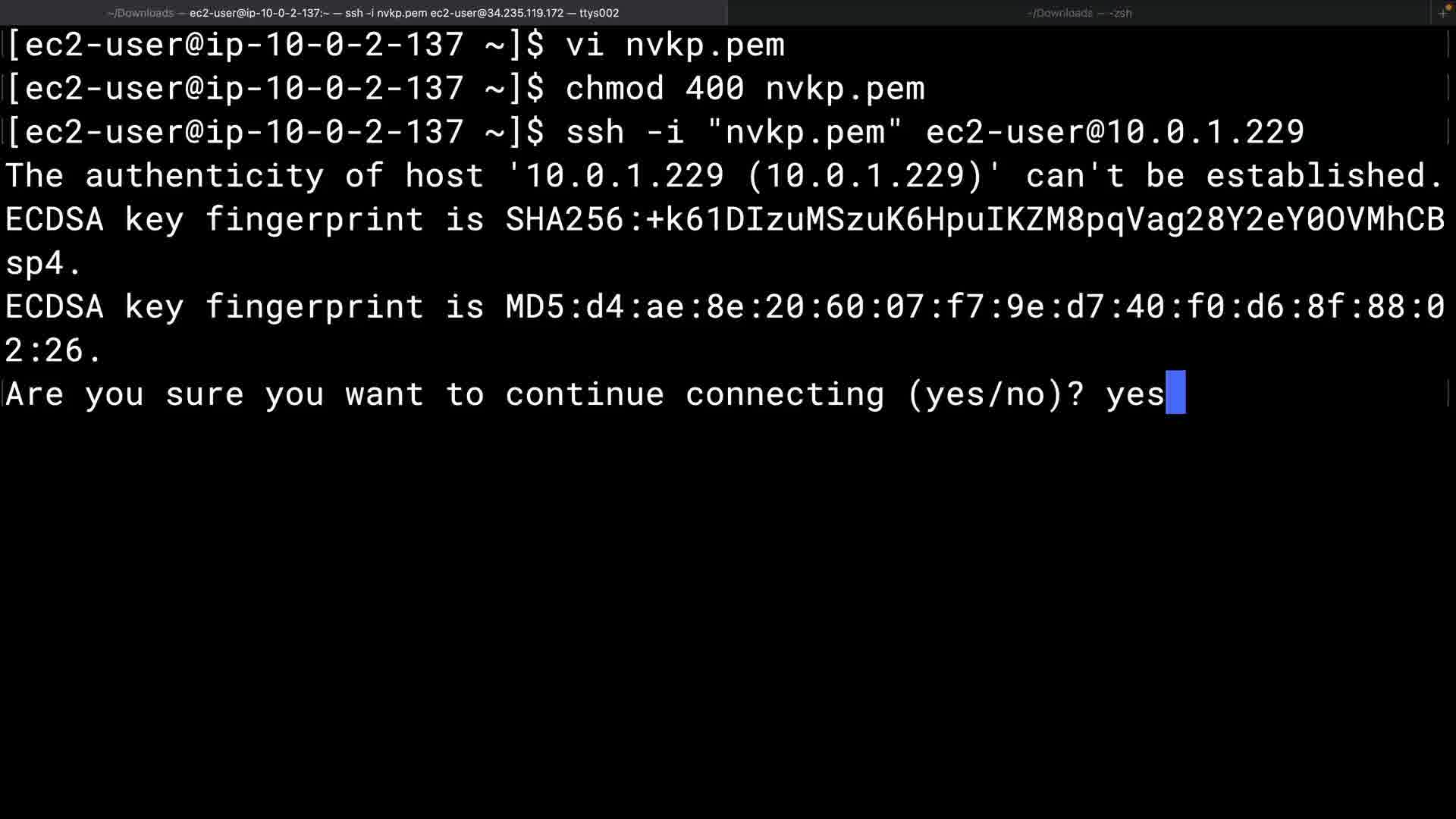
Task: Click the words 'can't be established.'
Action: [x=1234, y=176]
